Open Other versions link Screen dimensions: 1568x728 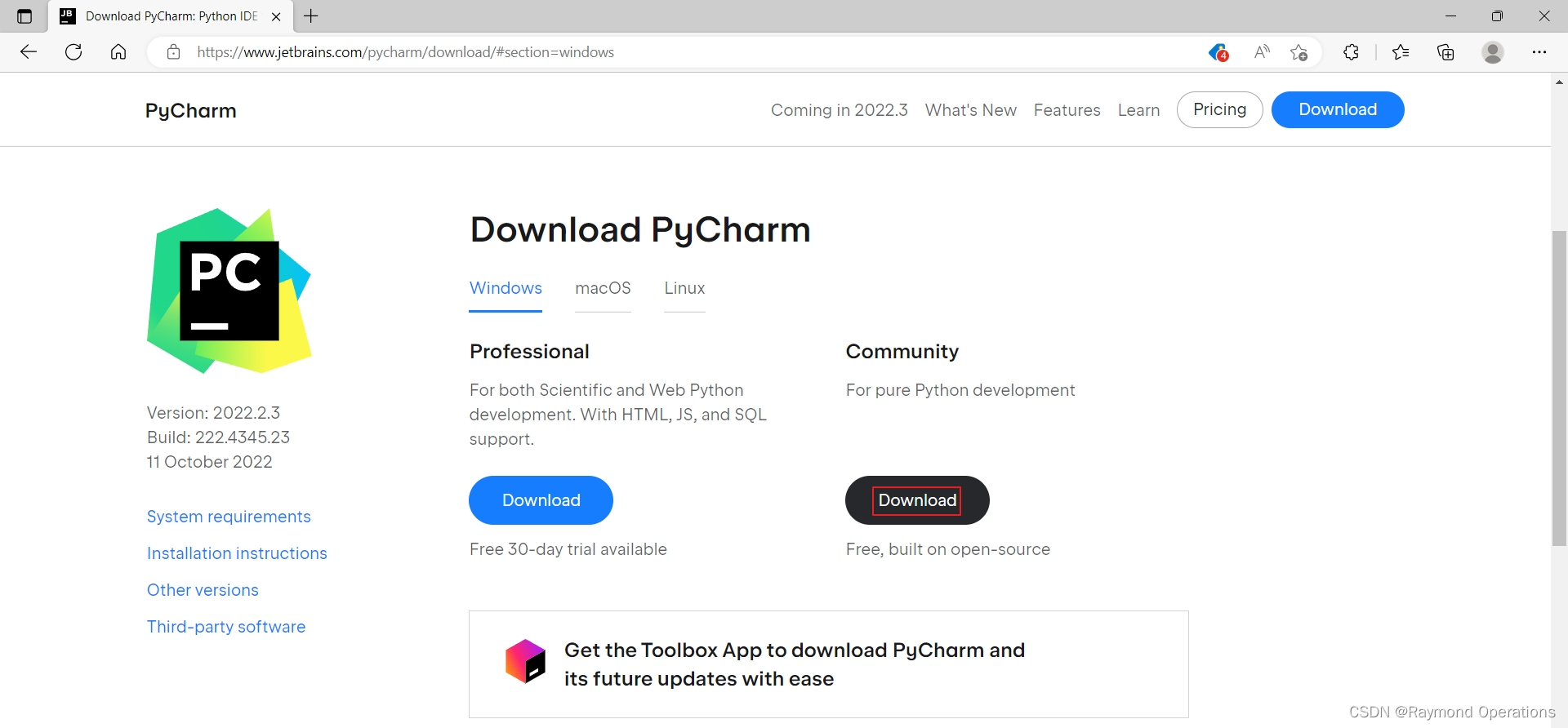pyautogui.click(x=203, y=590)
